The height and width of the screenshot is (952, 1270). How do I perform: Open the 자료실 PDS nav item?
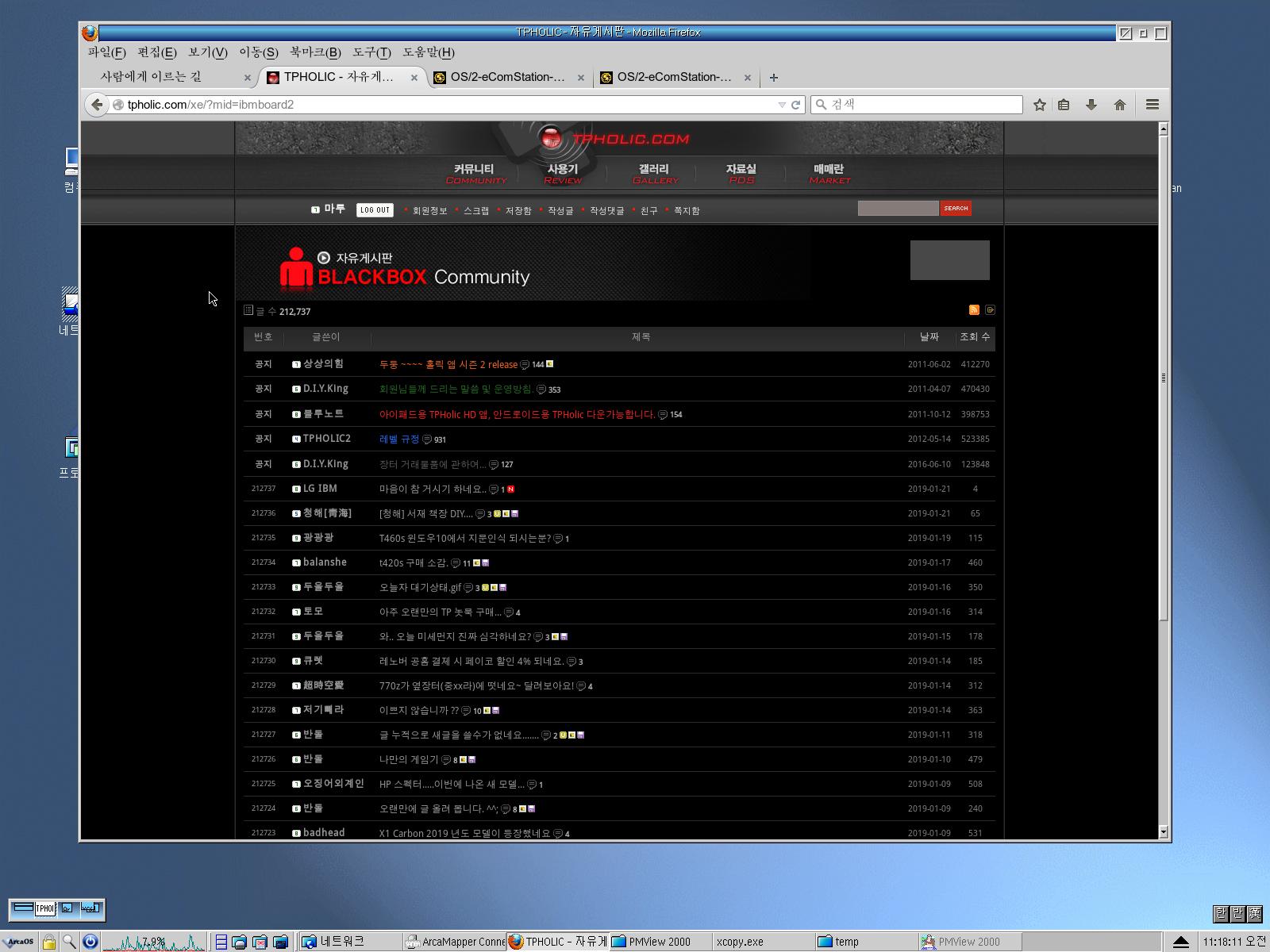pos(741,174)
